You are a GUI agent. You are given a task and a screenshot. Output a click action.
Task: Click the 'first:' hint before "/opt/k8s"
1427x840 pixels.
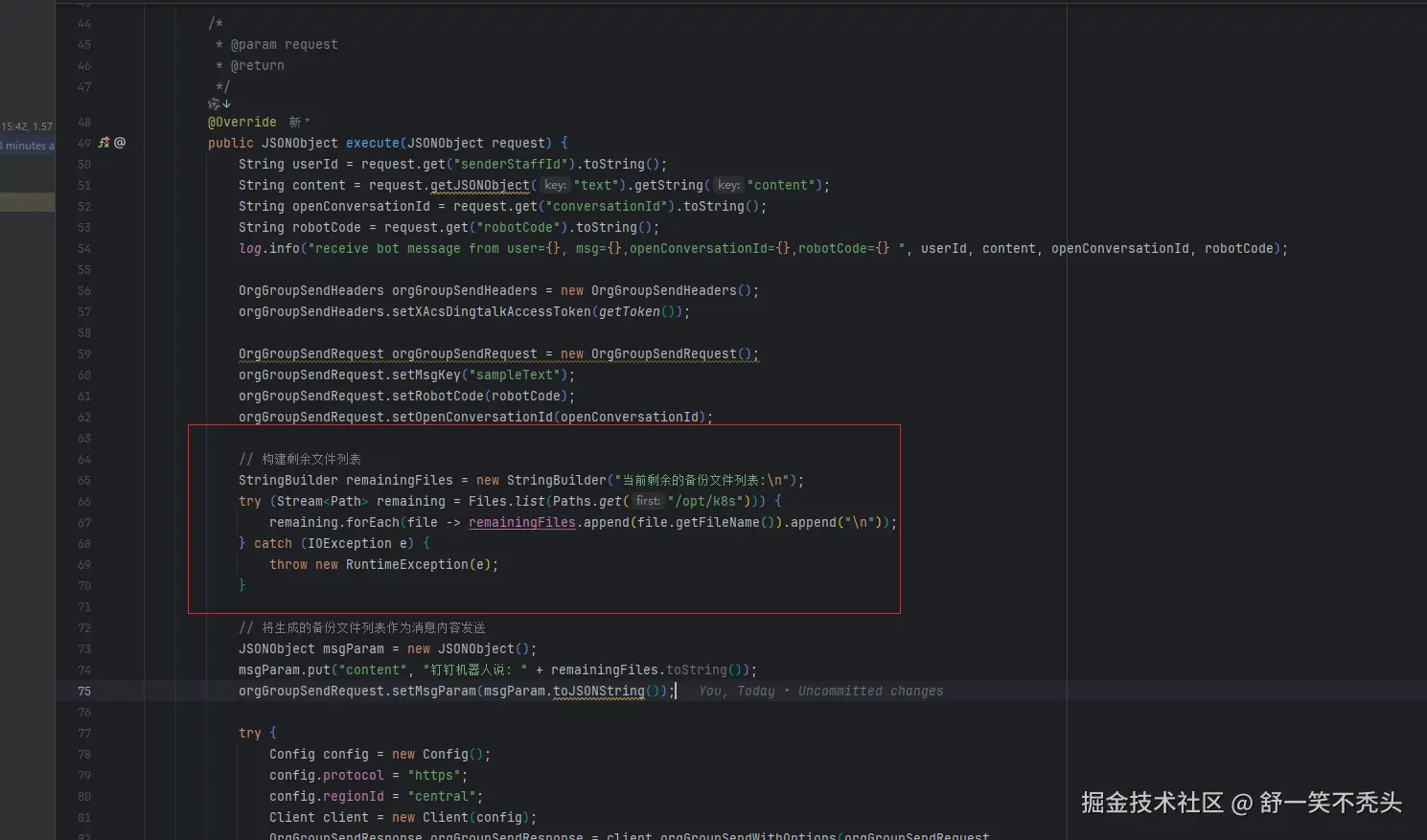click(x=649, y=502)
